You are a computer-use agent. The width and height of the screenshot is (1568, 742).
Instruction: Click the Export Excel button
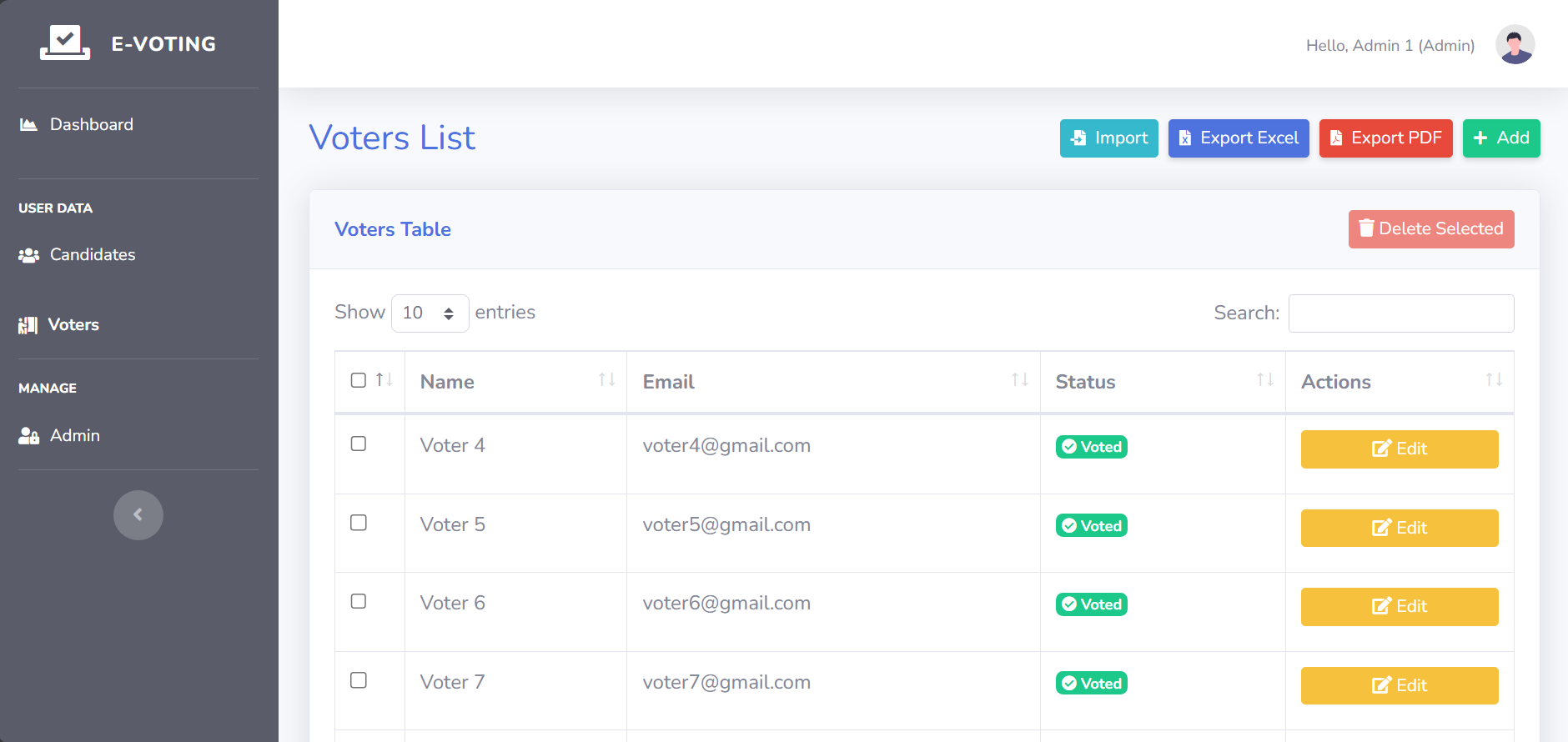1239,138
